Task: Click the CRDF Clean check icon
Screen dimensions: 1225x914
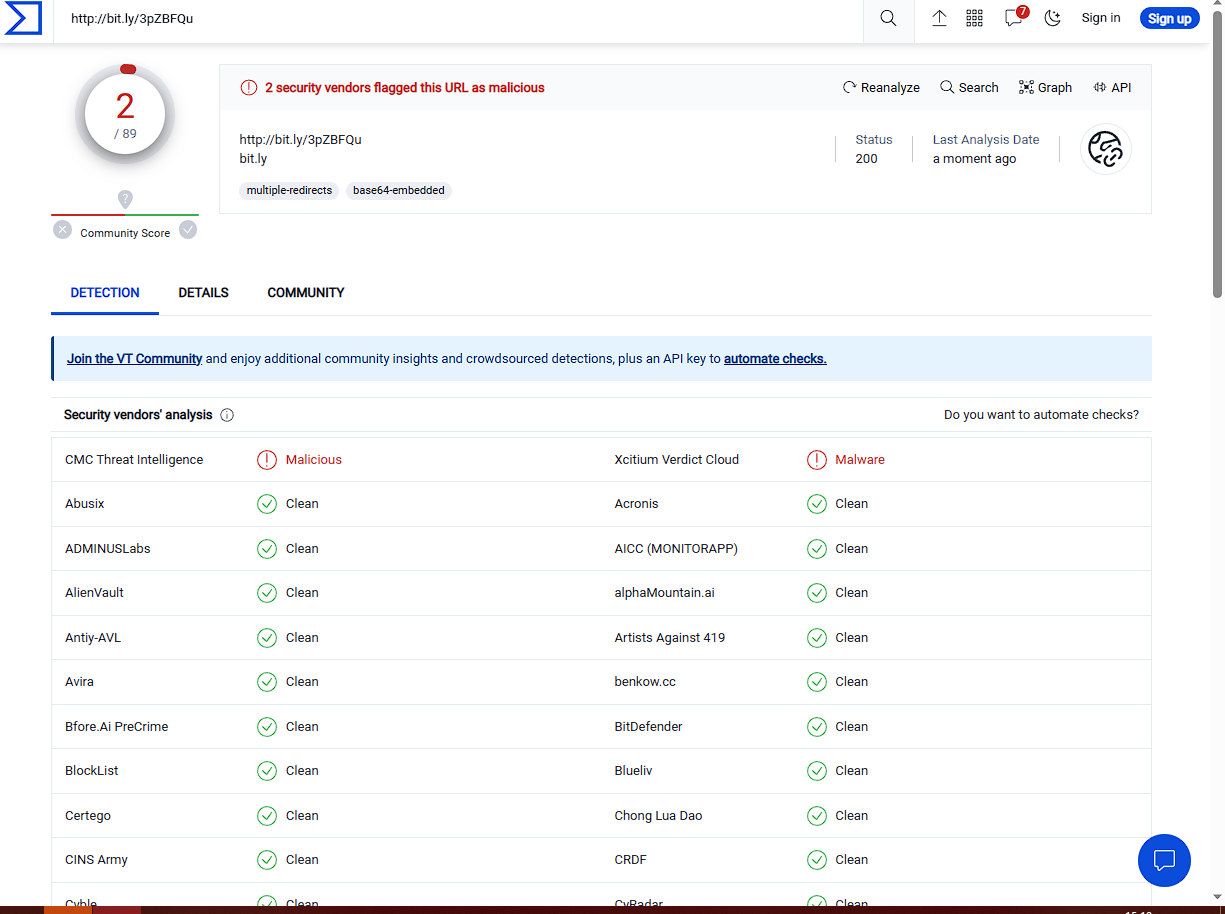Action: click(817, 860)
